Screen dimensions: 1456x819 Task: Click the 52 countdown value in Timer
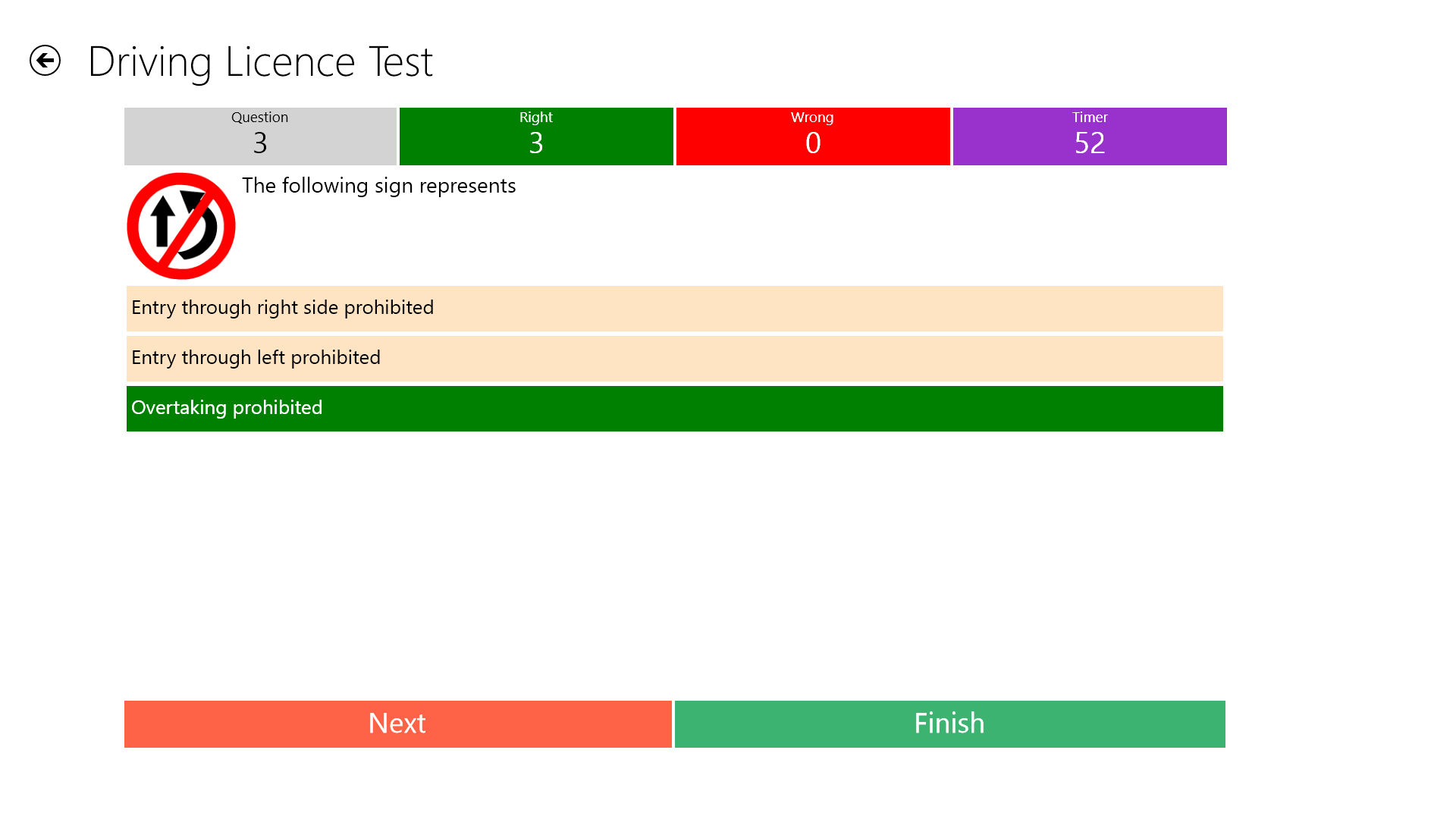(1090, 143)
